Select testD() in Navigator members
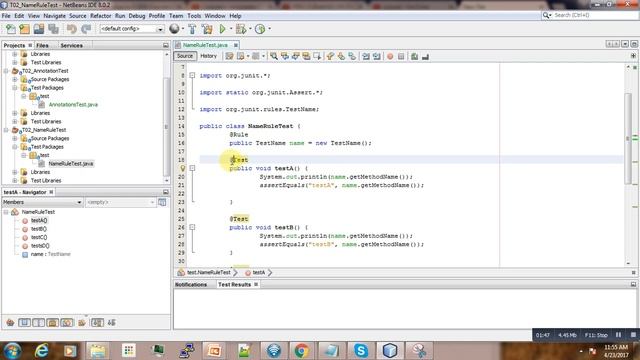This screenshot has height=360, width=640. click(x=40, y=246)
